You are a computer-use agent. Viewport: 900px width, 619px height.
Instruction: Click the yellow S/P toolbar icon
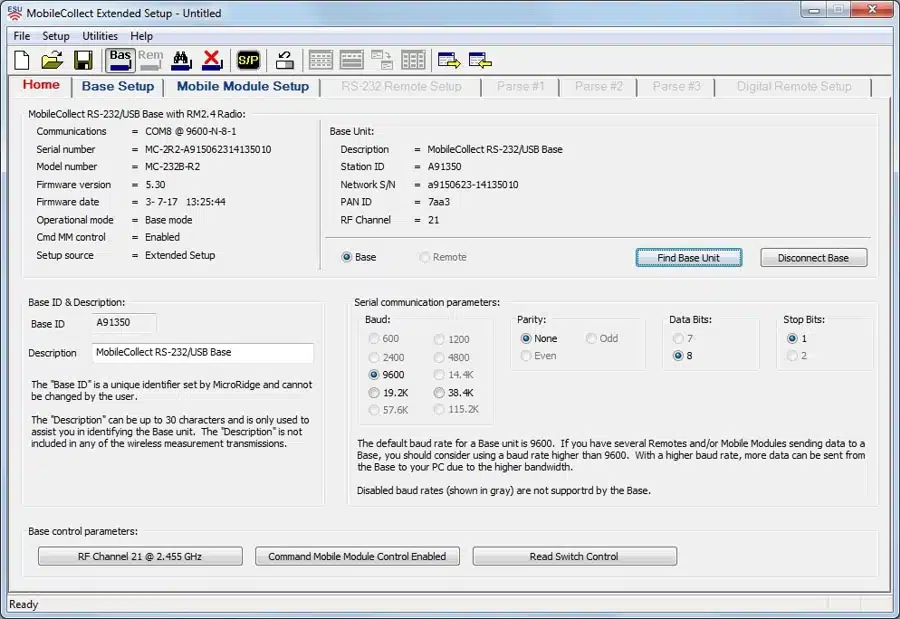point(247,60)
